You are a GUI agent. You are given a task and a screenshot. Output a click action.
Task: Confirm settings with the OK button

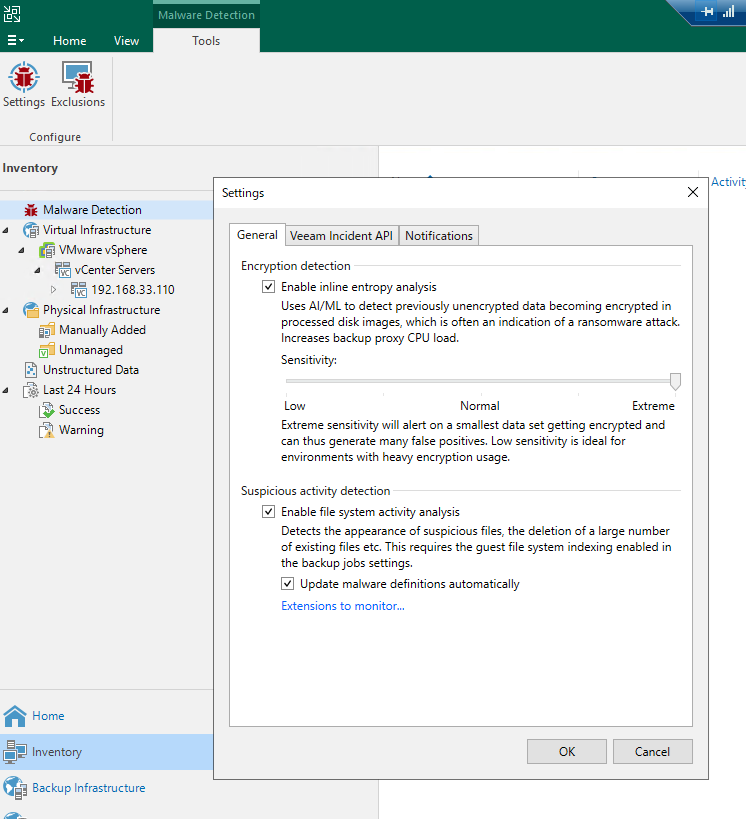click(567, 752)
